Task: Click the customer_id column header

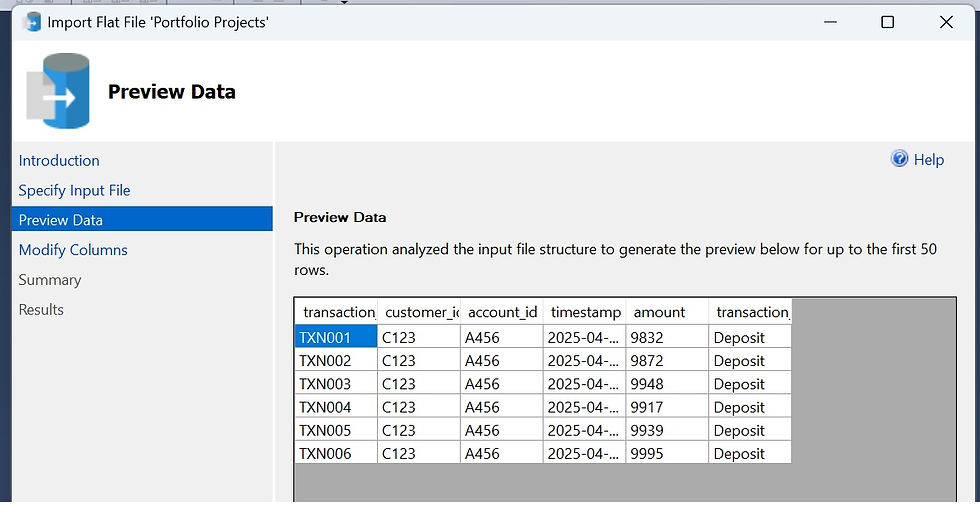Action: (x=419, y=312)
